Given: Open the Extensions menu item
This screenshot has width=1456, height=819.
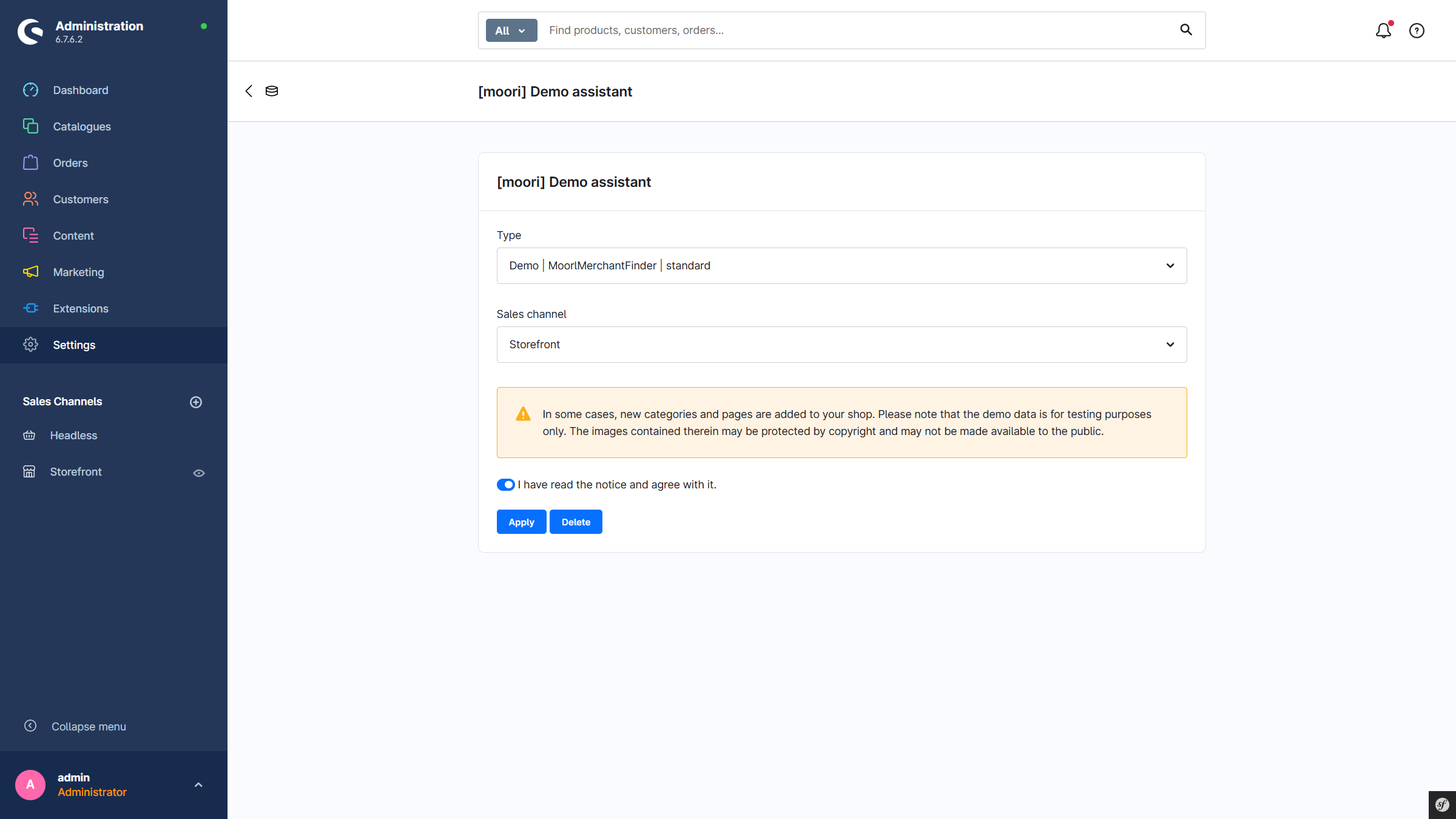Looking at the screenshot, I should (x=81, y=309).
